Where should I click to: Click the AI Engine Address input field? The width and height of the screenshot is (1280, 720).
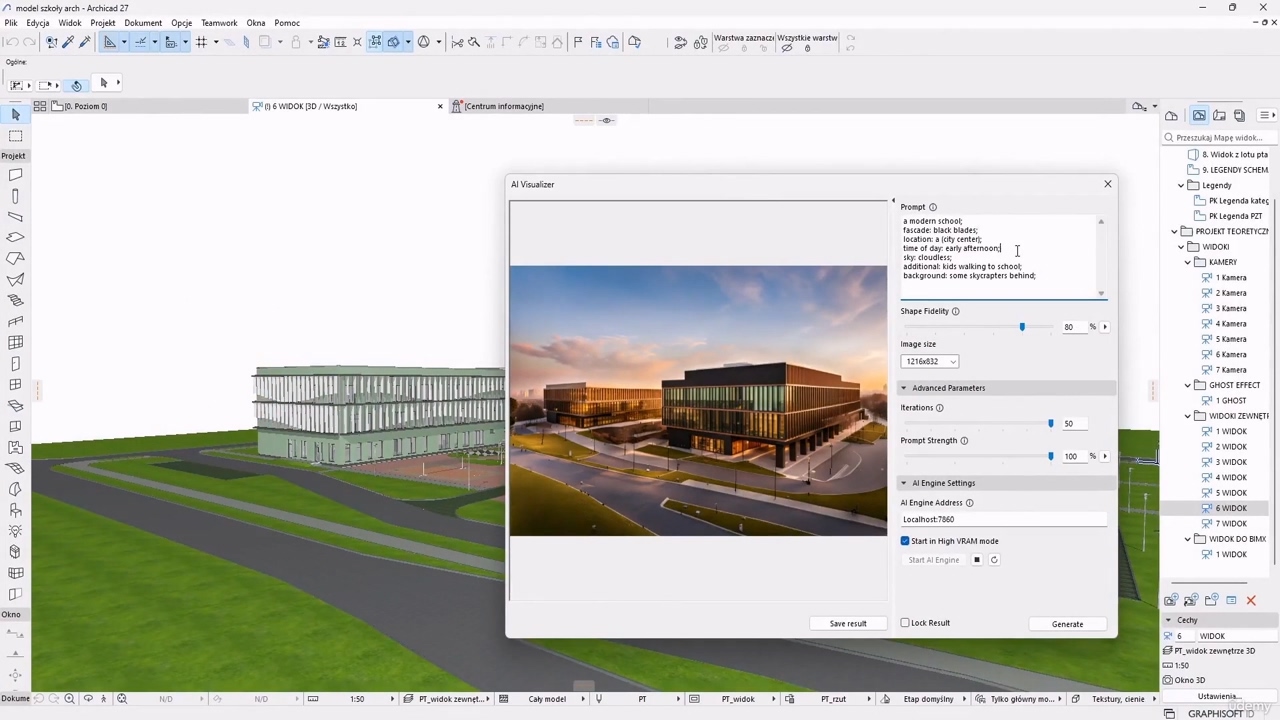point(1003,519)
